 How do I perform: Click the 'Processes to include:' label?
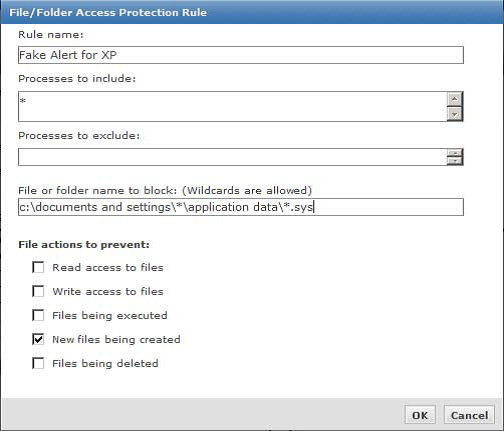[x=77, y=79]
